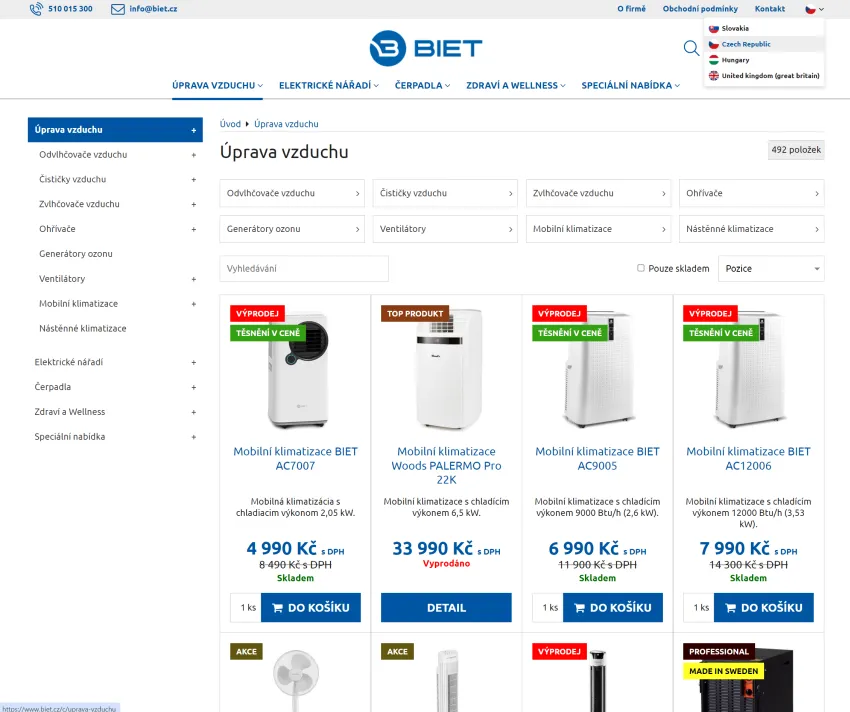Open the ELEKTRICKÉ NÁŘADÍ main menu
Image resolution: width=850 pixels, height=712 pixels.
(329, 86)
